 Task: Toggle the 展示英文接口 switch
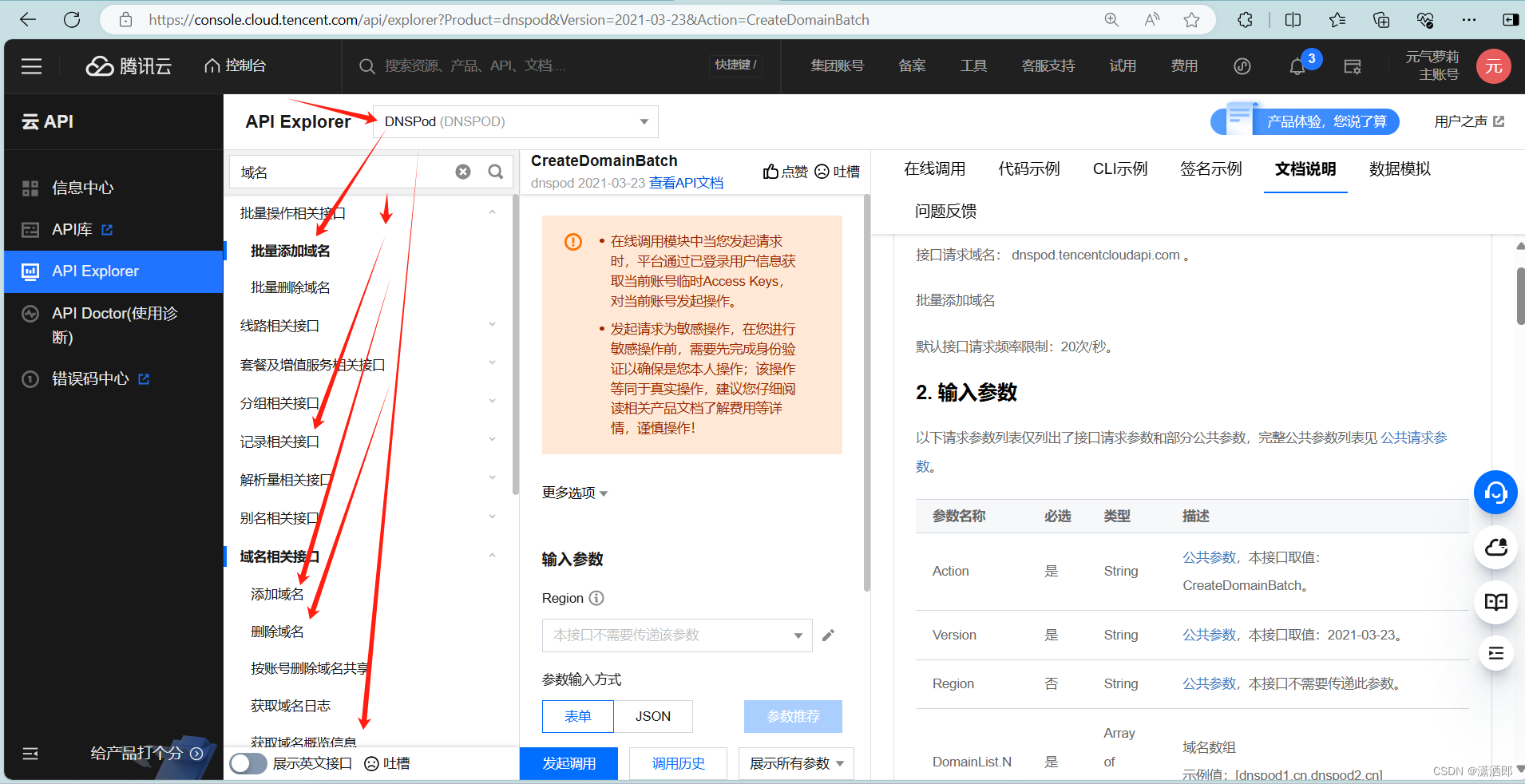click(248, 763)
